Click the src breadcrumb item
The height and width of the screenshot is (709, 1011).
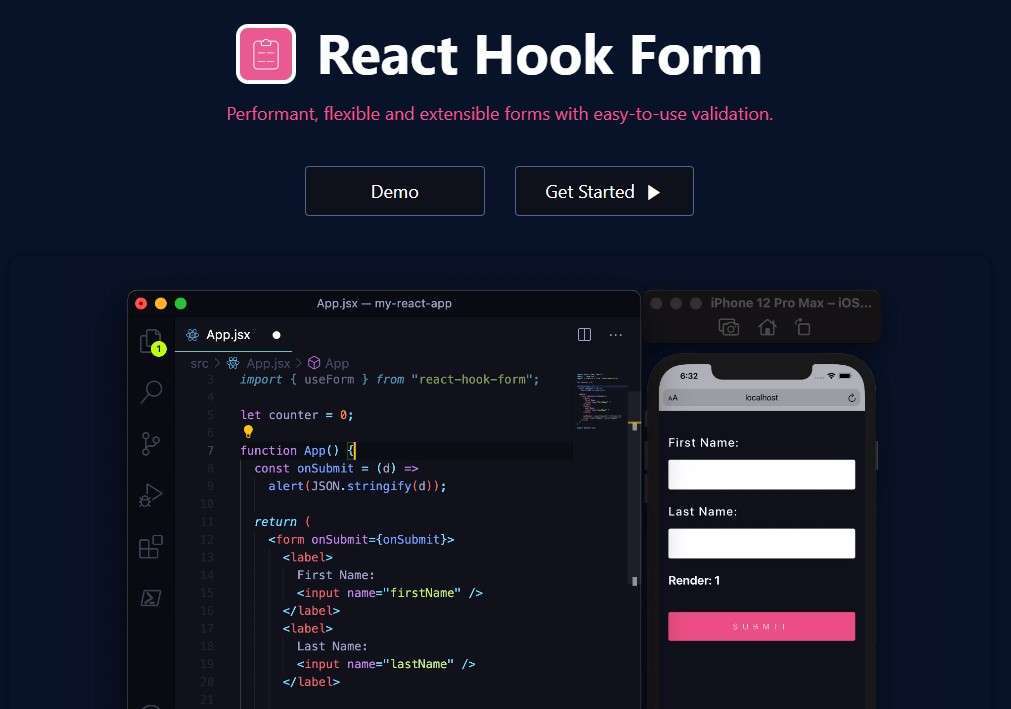click(x=200, y=363)
